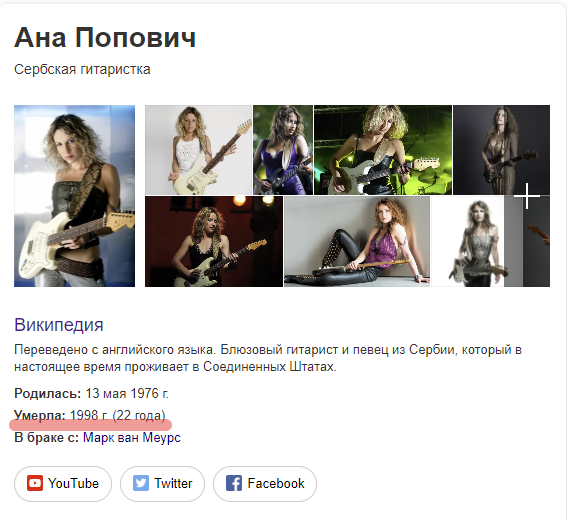Open green-lit stage performance photo
The width and height of the screenshot is (567, 520).
click(x=383, y=150)
